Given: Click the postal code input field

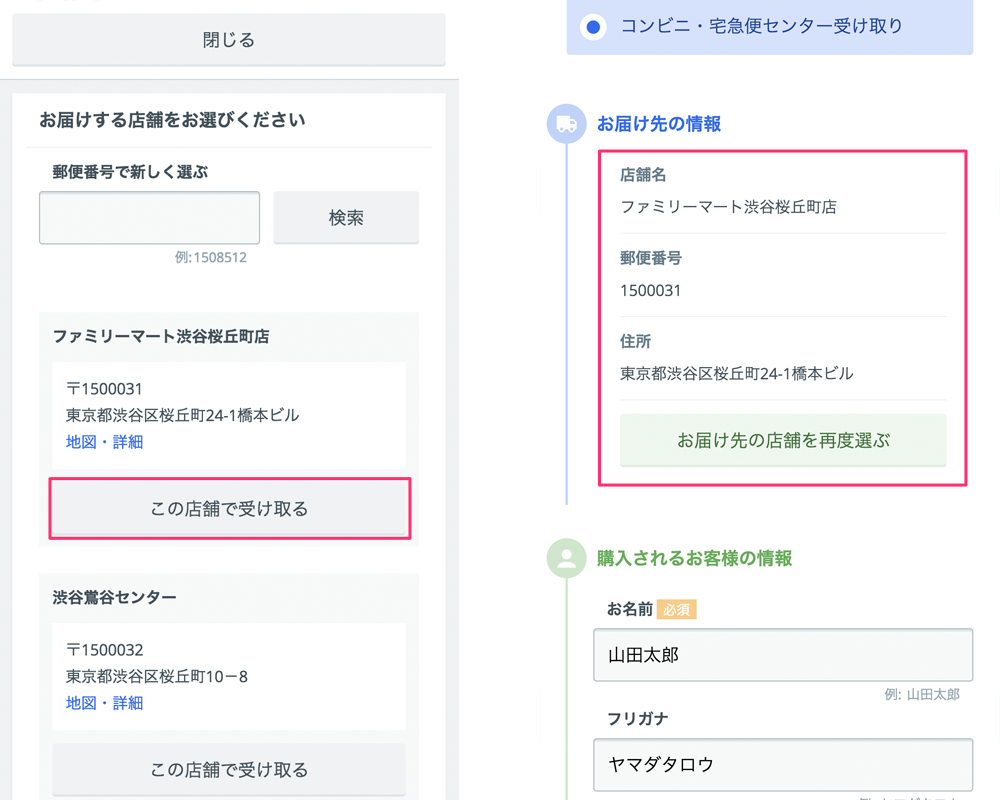Looking at the screenshot, I should coord(148,217).
